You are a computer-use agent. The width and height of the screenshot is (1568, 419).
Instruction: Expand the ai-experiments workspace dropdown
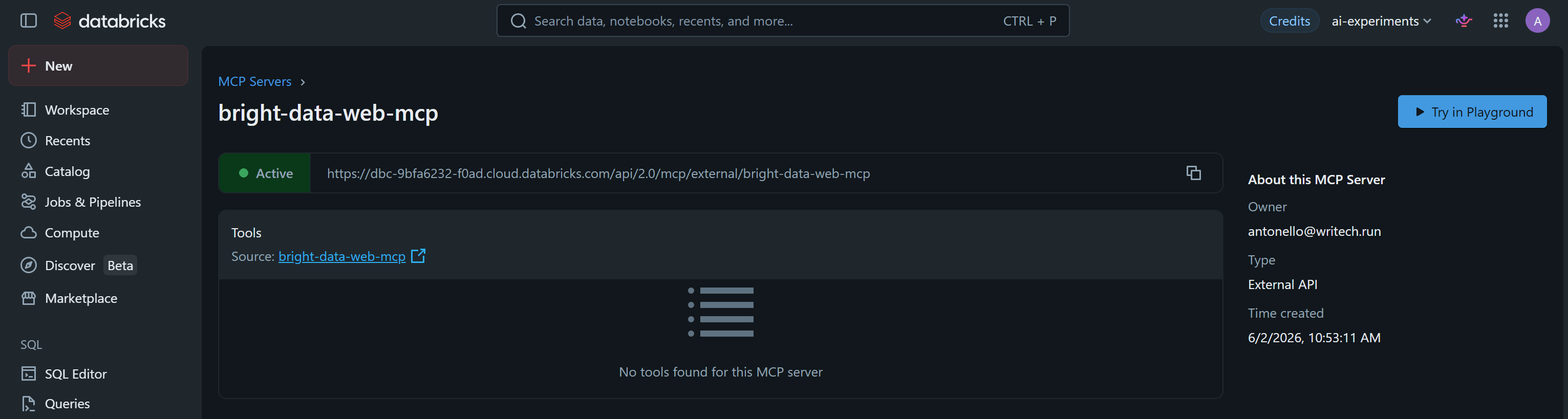1381,20
